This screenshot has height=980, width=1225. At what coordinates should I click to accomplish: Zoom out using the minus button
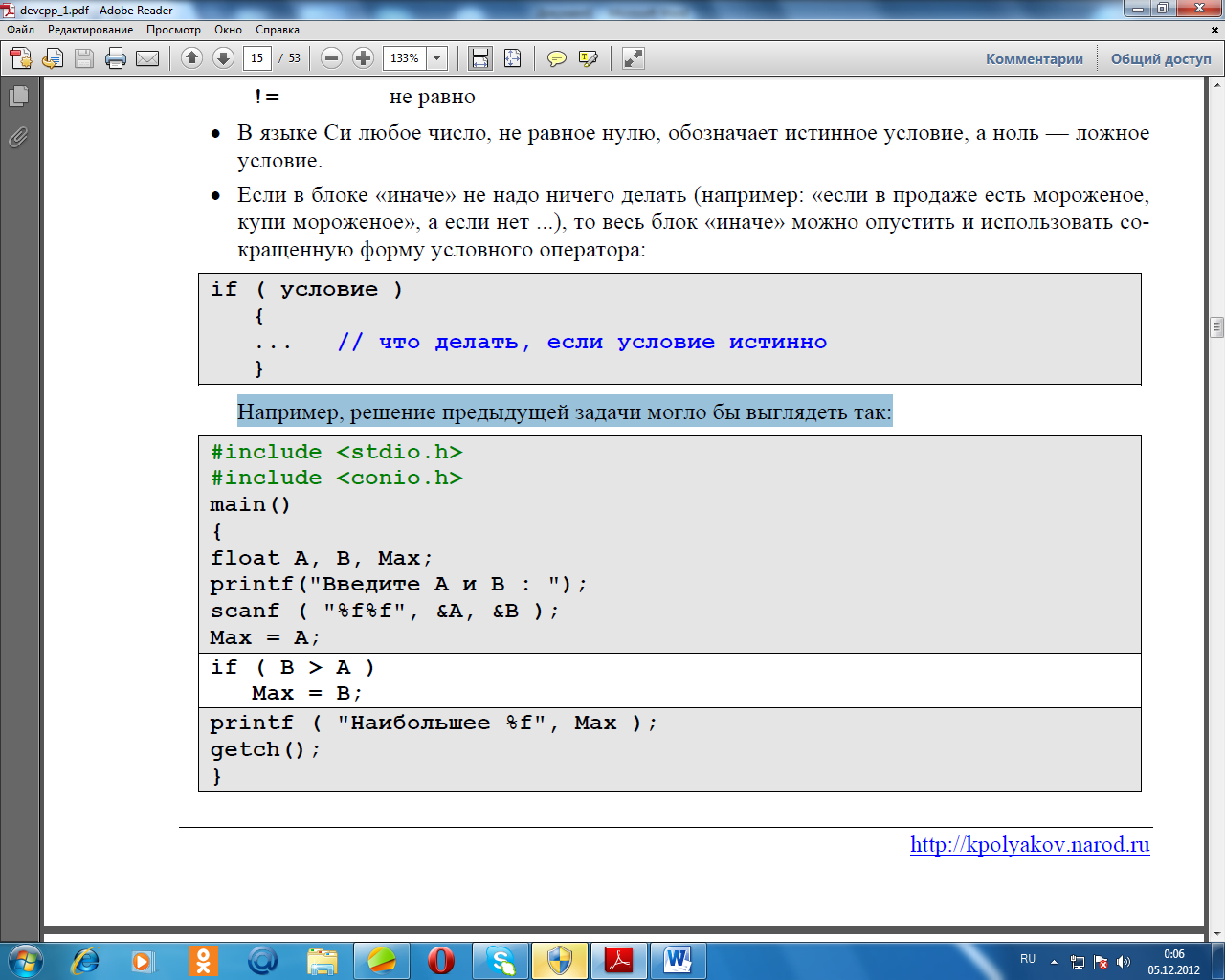331,58
